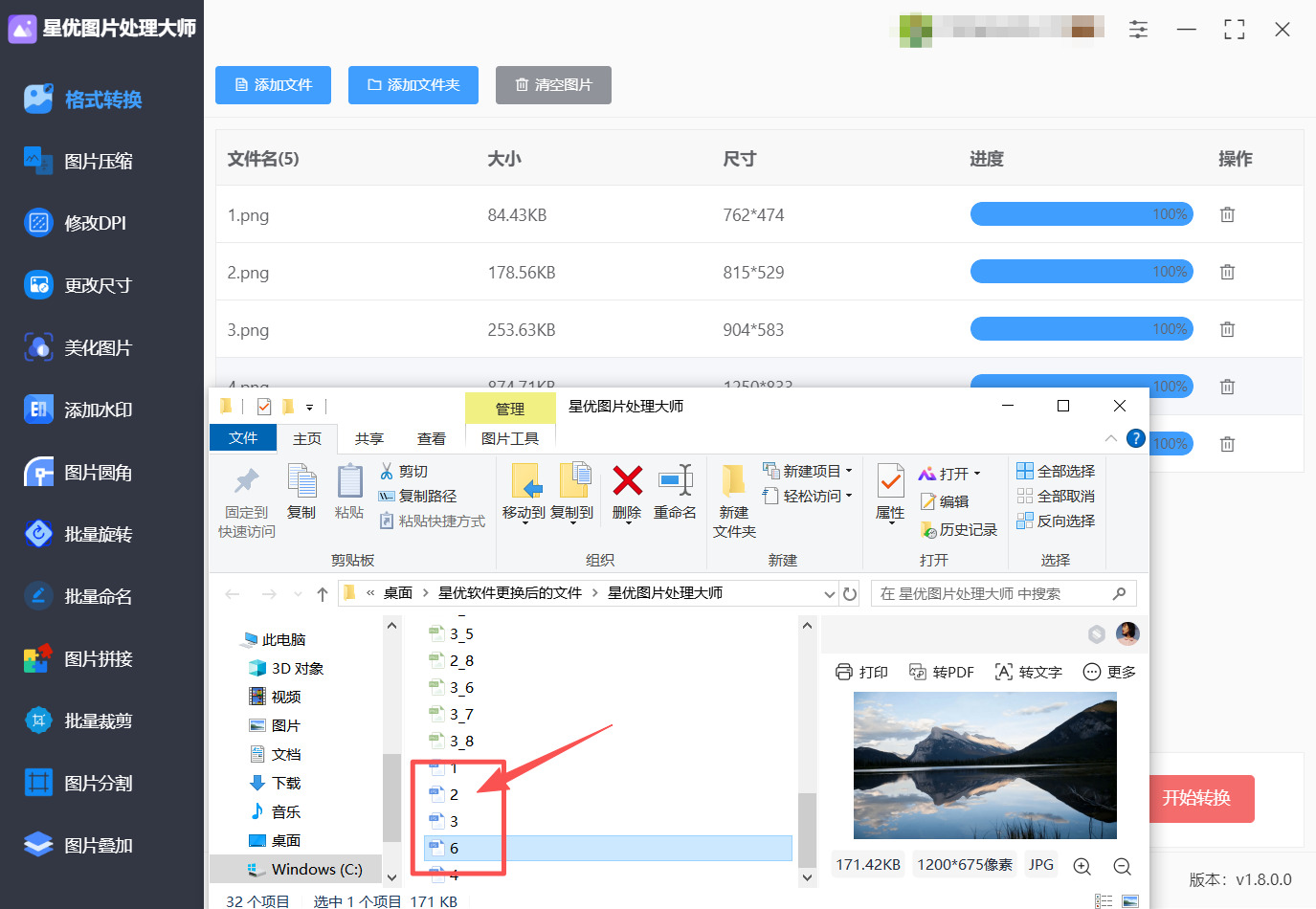Open the 添加水印 sidebar tool
The width and height of the screenshot is (1316, 909).
click(x=80, y=410)
